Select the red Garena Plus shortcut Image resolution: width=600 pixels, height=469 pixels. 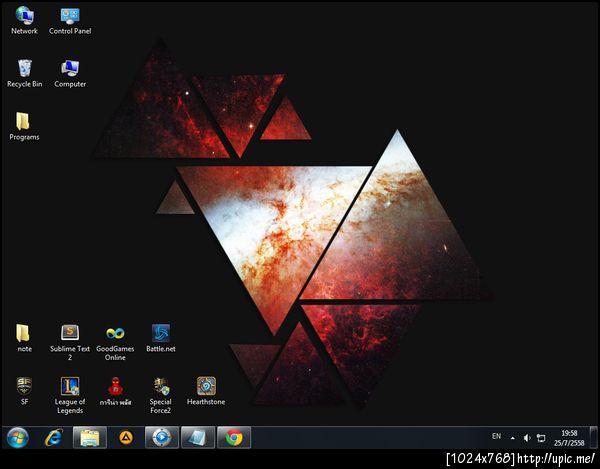[x=115, y=391]
